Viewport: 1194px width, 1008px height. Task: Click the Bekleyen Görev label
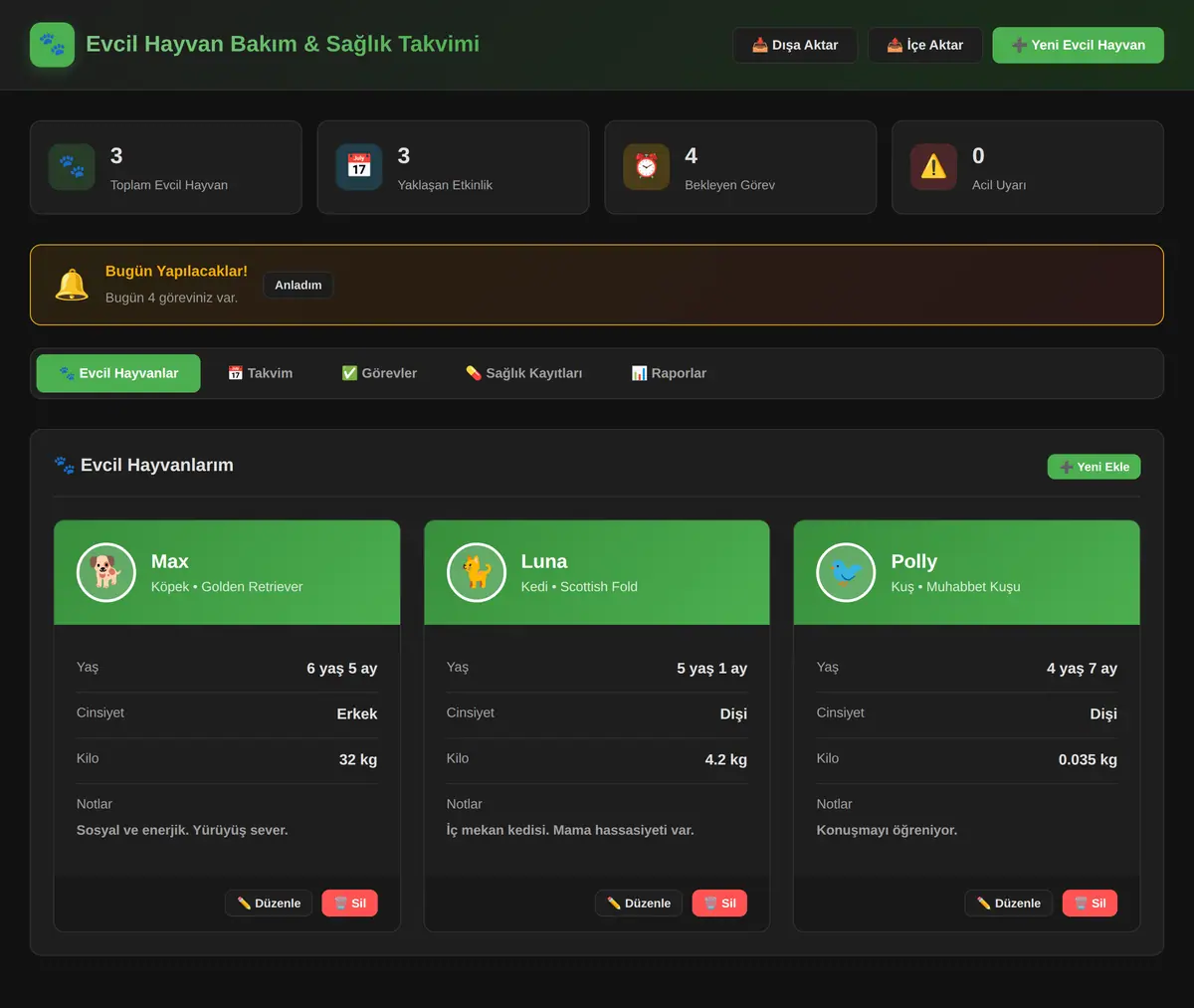(x=730, y=185)
